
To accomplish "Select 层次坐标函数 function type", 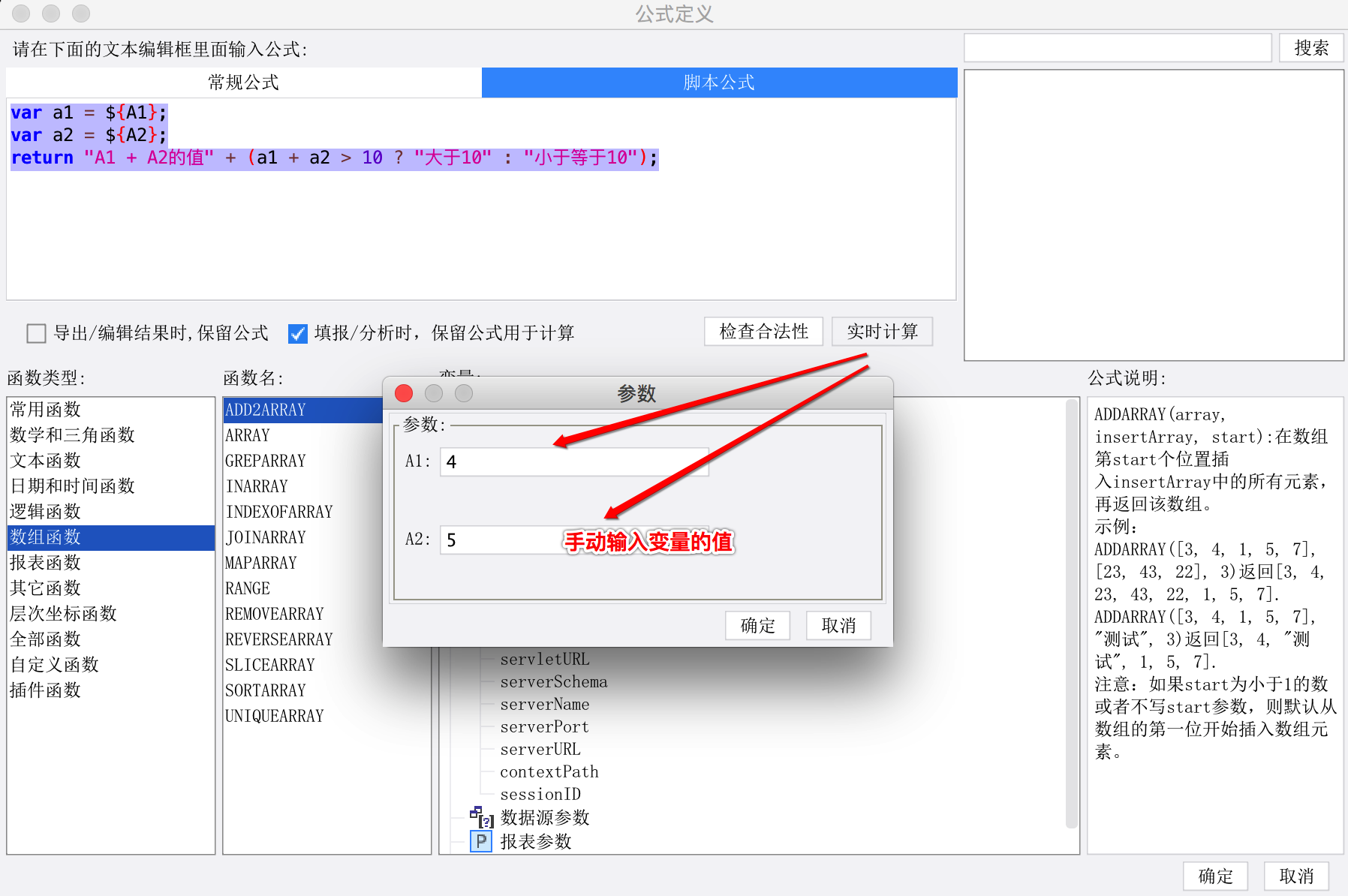I will pos(111,614).
